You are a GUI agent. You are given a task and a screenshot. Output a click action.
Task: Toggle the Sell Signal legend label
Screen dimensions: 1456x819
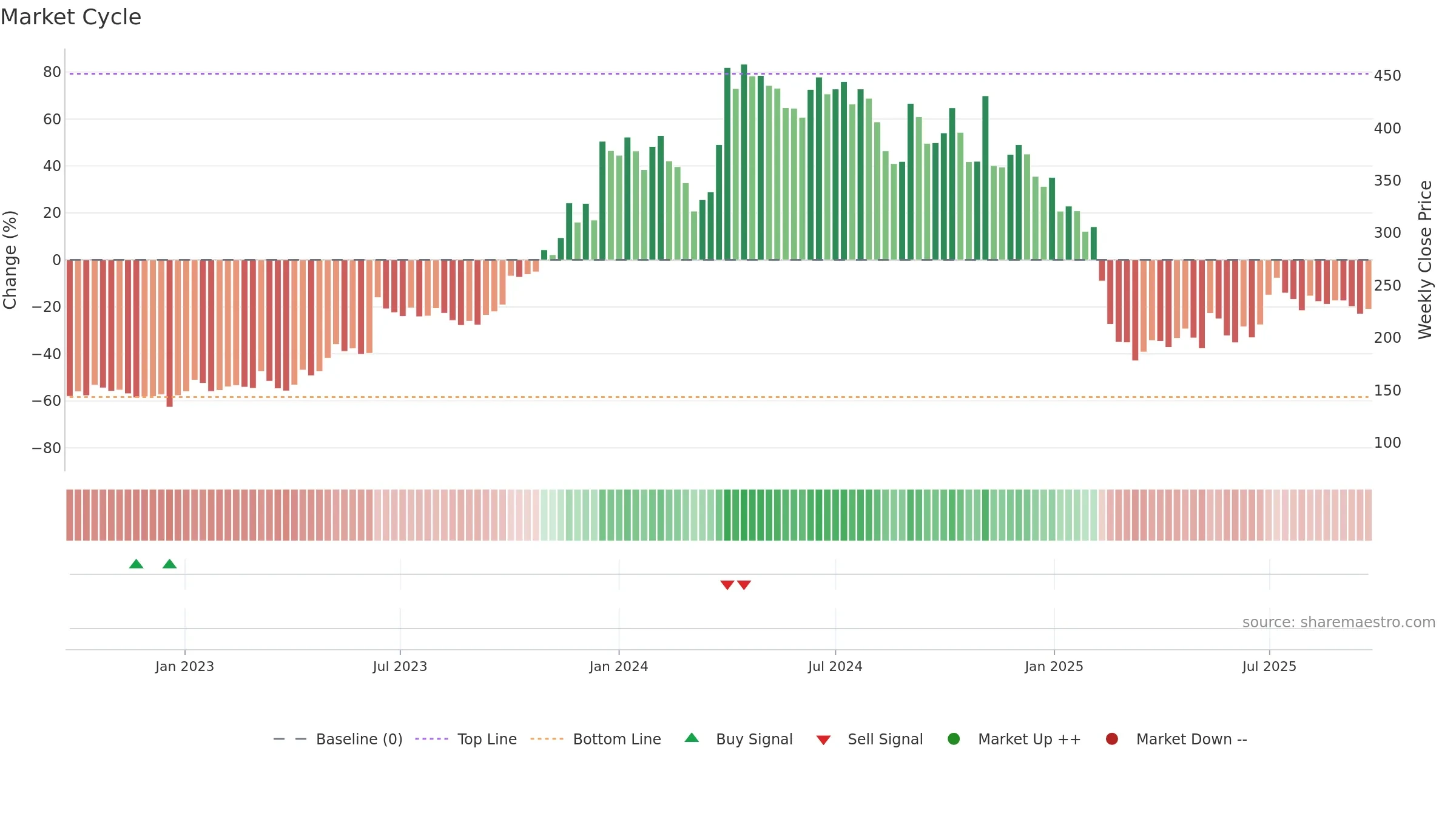tap(885, 739)
